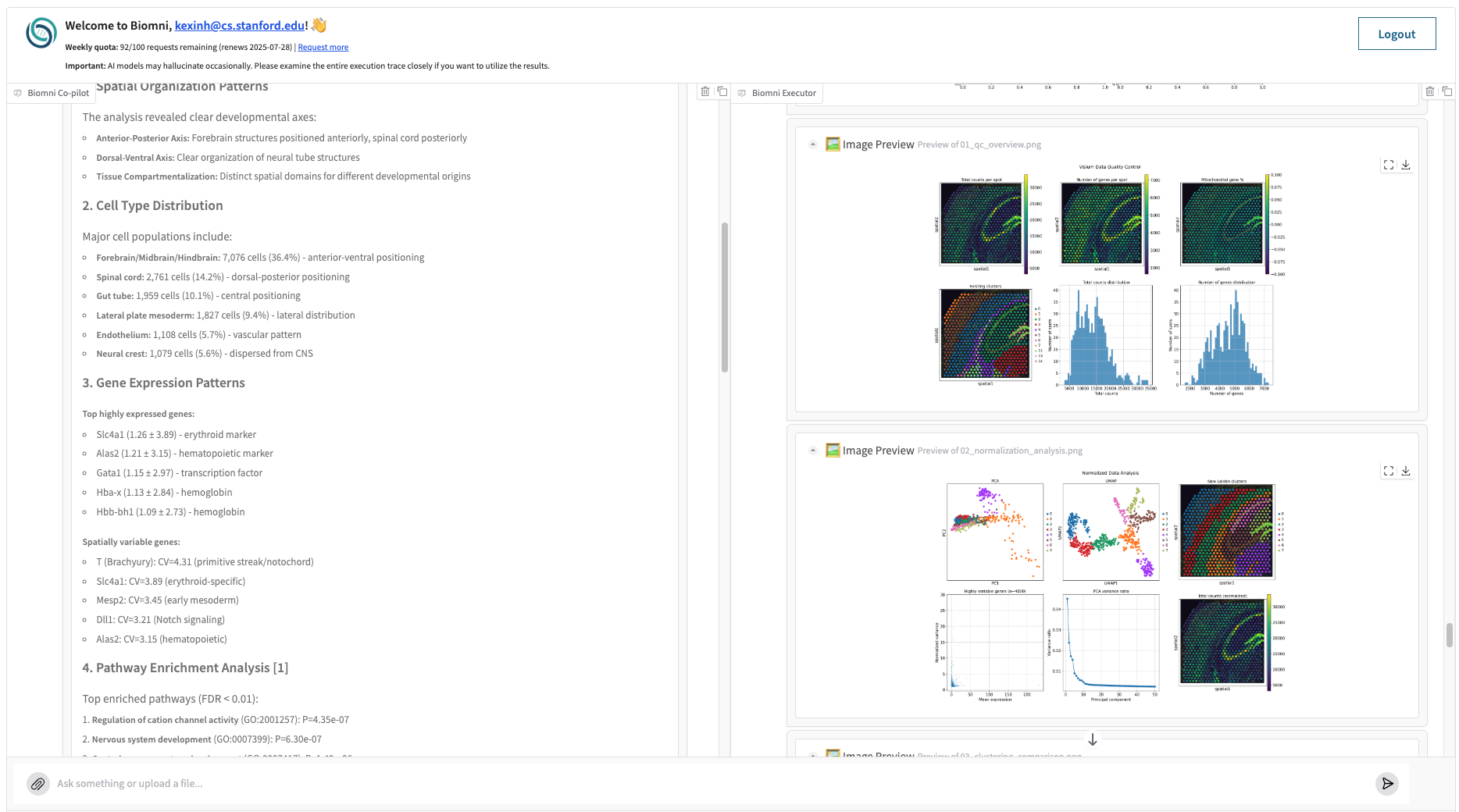The height and width of the screenshot is (812, 1459).
Task: Collapse the 01_qc_overview Image Preview
Action: [x=812, y=144]
